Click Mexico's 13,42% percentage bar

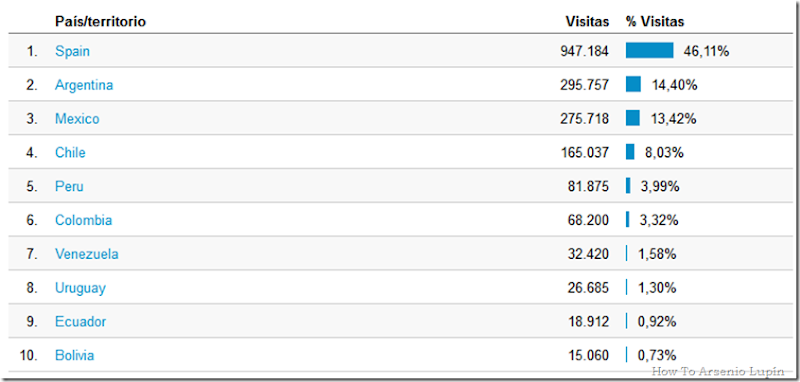click(x=633, y=118)
